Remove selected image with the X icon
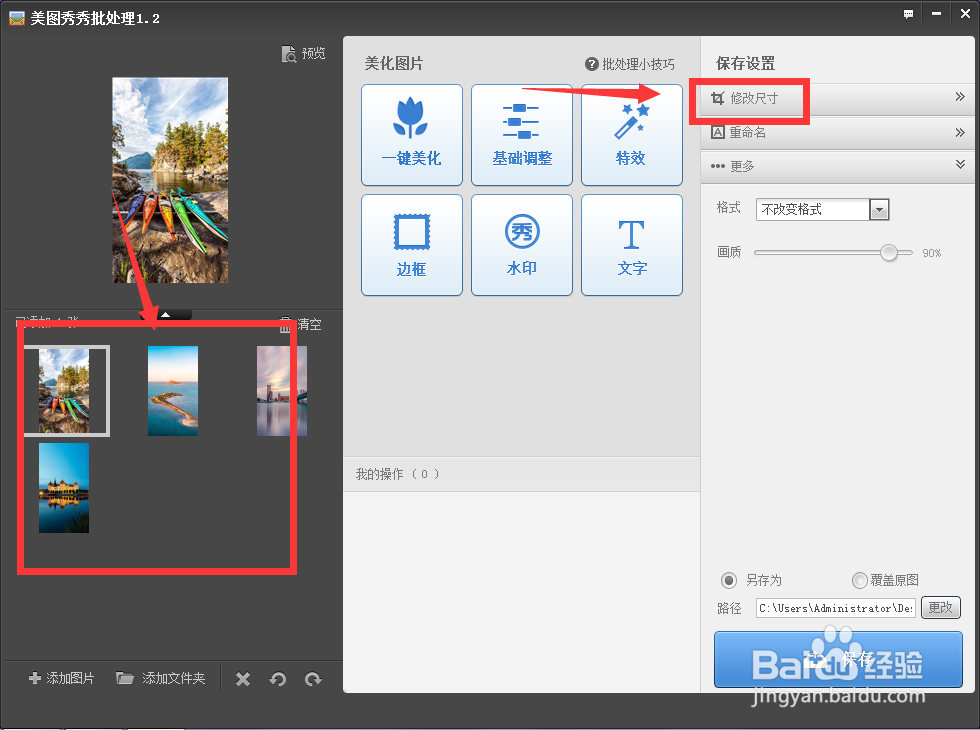980x730 pixels. (243, 679)
